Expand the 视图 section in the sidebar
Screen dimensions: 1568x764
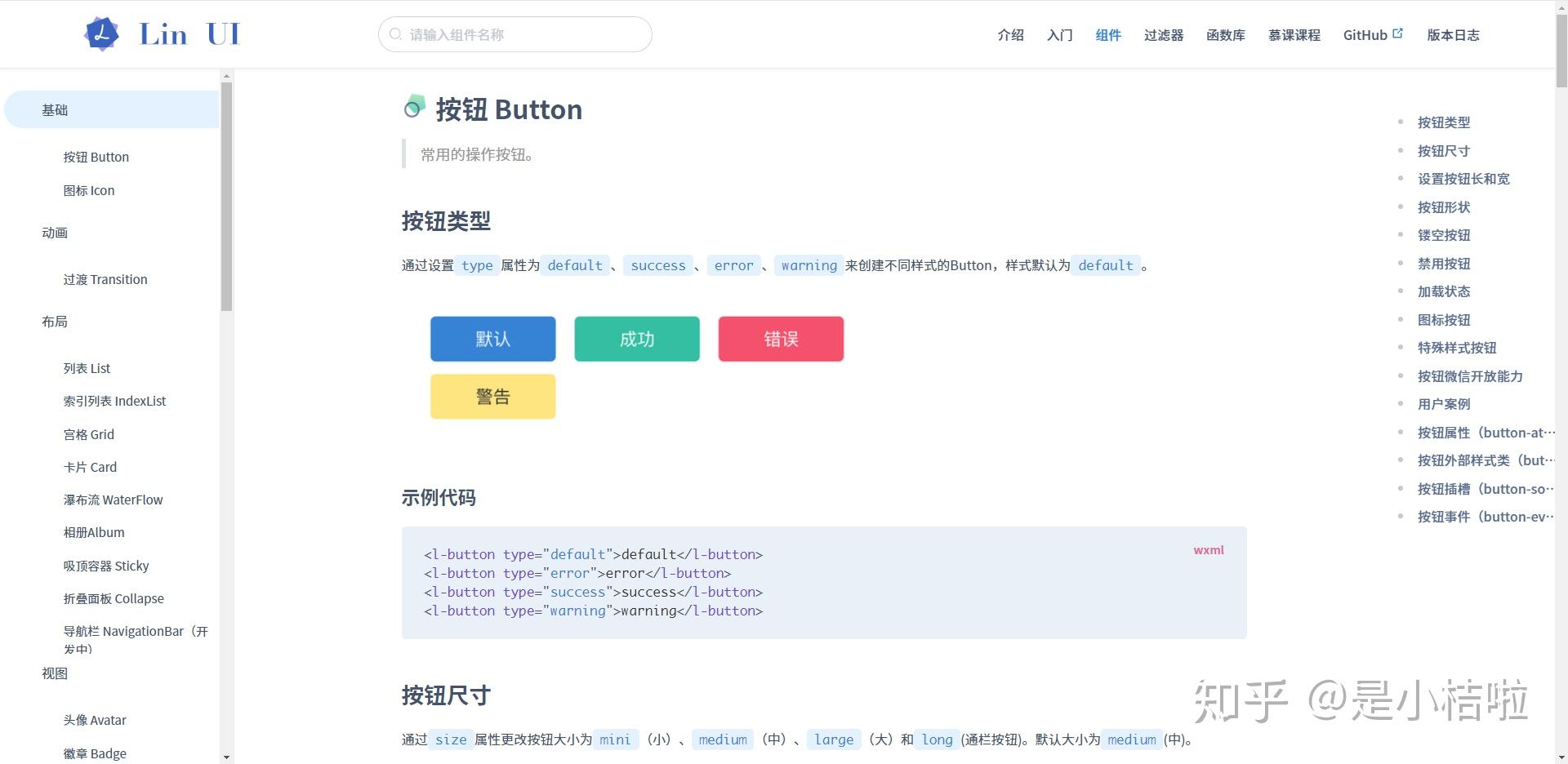56,673
